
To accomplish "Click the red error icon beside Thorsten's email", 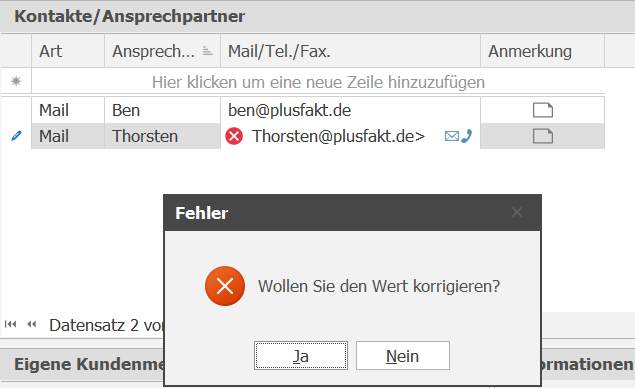I will pos(234,136).
